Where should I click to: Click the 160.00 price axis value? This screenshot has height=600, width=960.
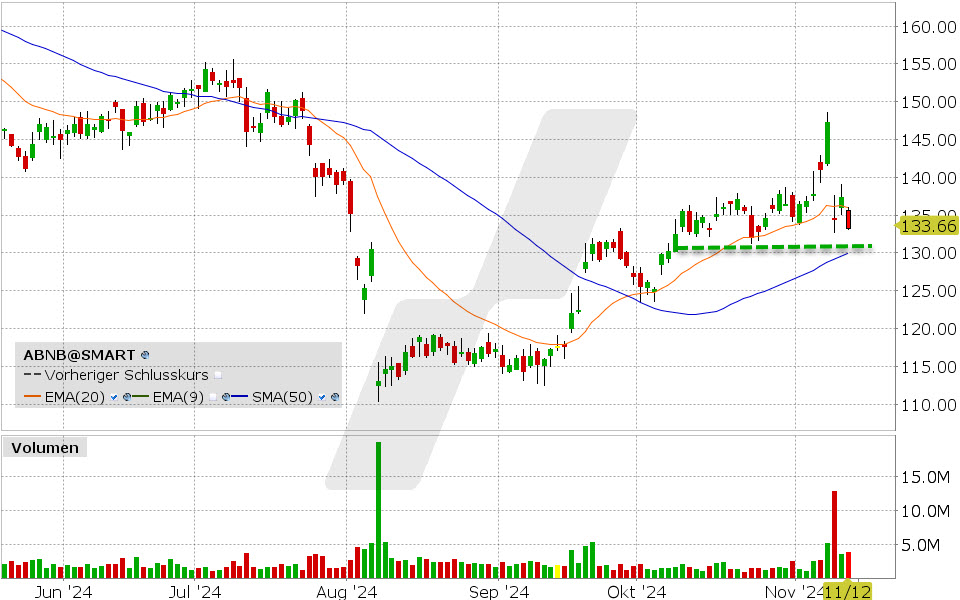(x=929, y=26)
